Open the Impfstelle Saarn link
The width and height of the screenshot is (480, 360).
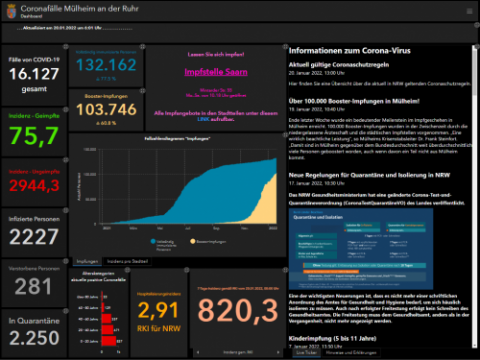tap(216, 72)
